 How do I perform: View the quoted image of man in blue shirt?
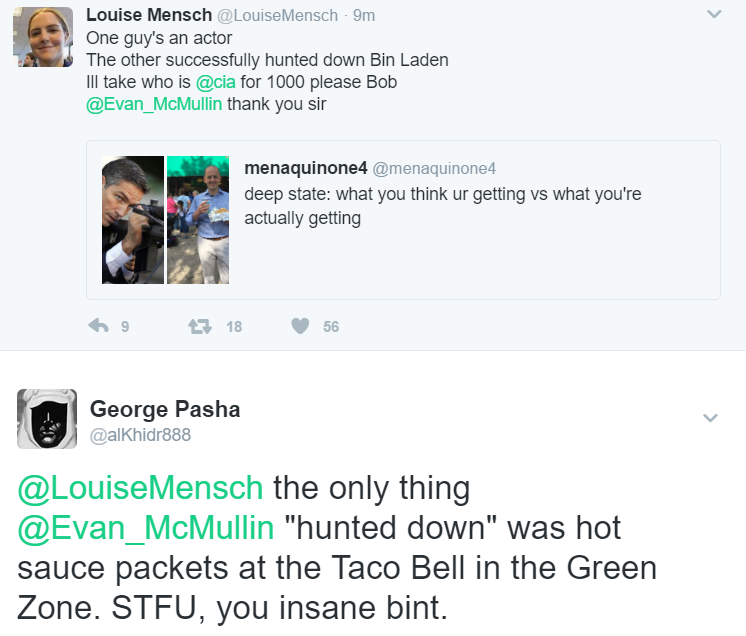pyautogui.click(x=198, y=220)
